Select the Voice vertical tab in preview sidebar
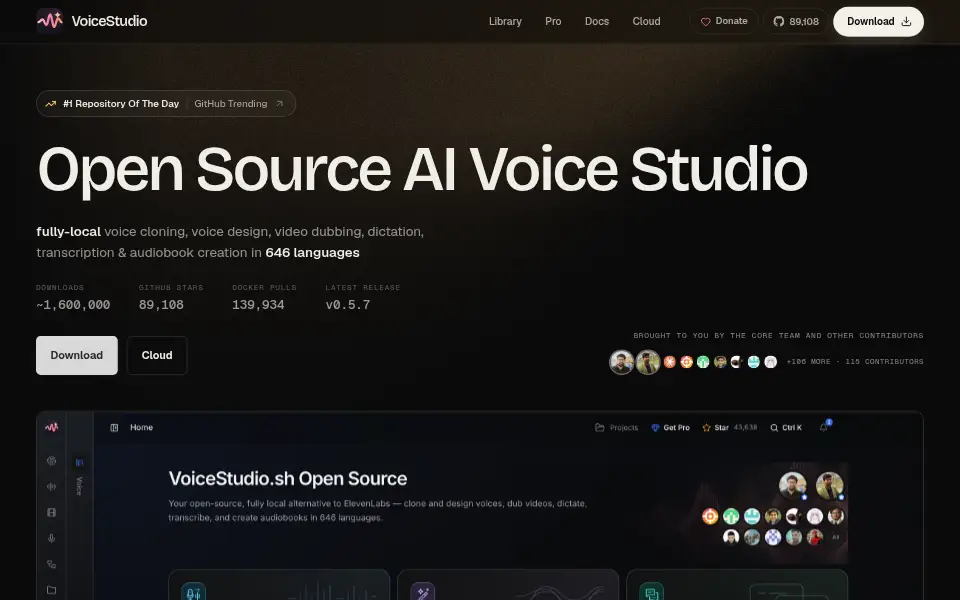The height and width of the screenshot is (600, 960). click(79, 486)
